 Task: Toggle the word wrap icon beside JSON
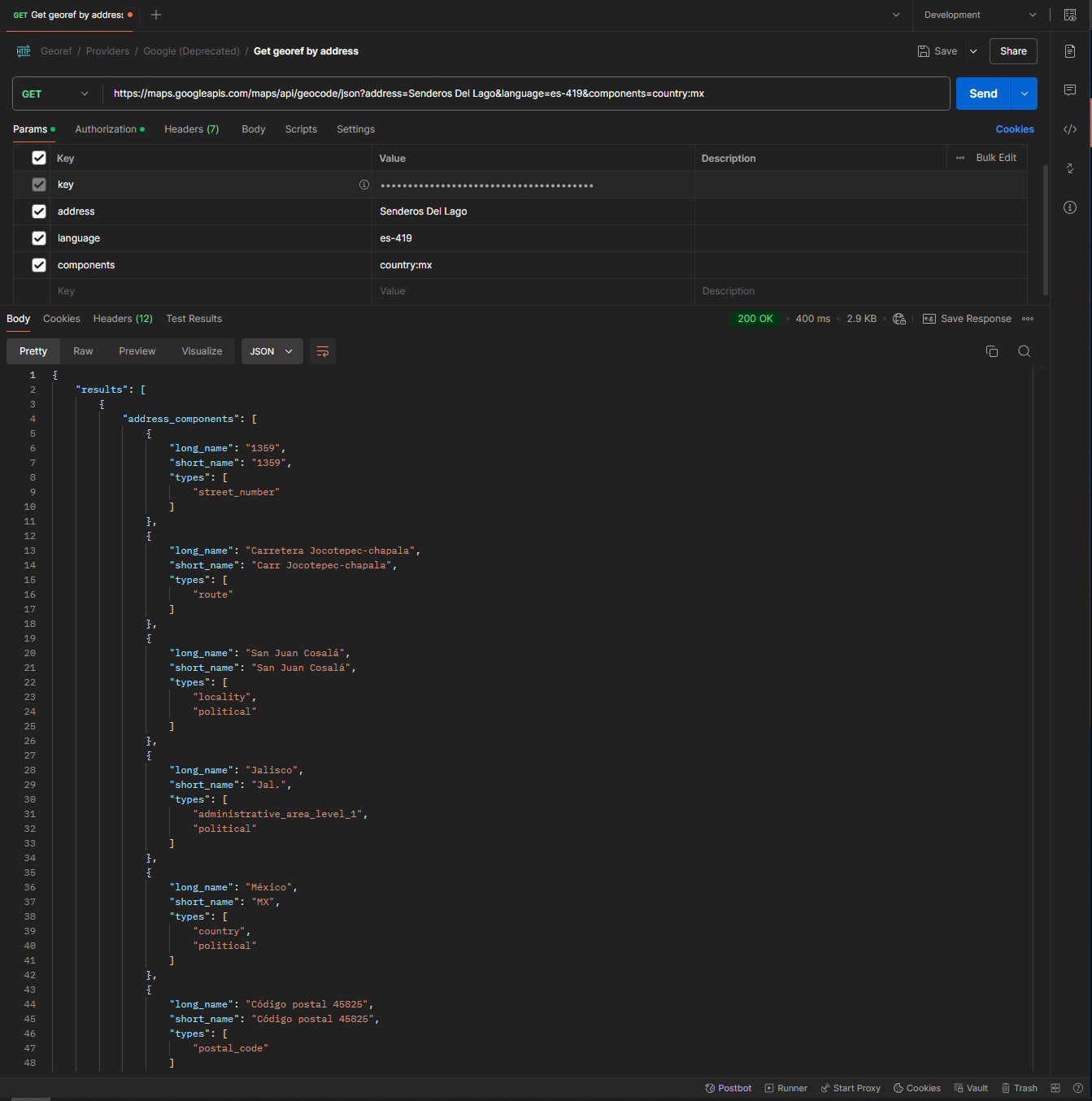(323, 351)
